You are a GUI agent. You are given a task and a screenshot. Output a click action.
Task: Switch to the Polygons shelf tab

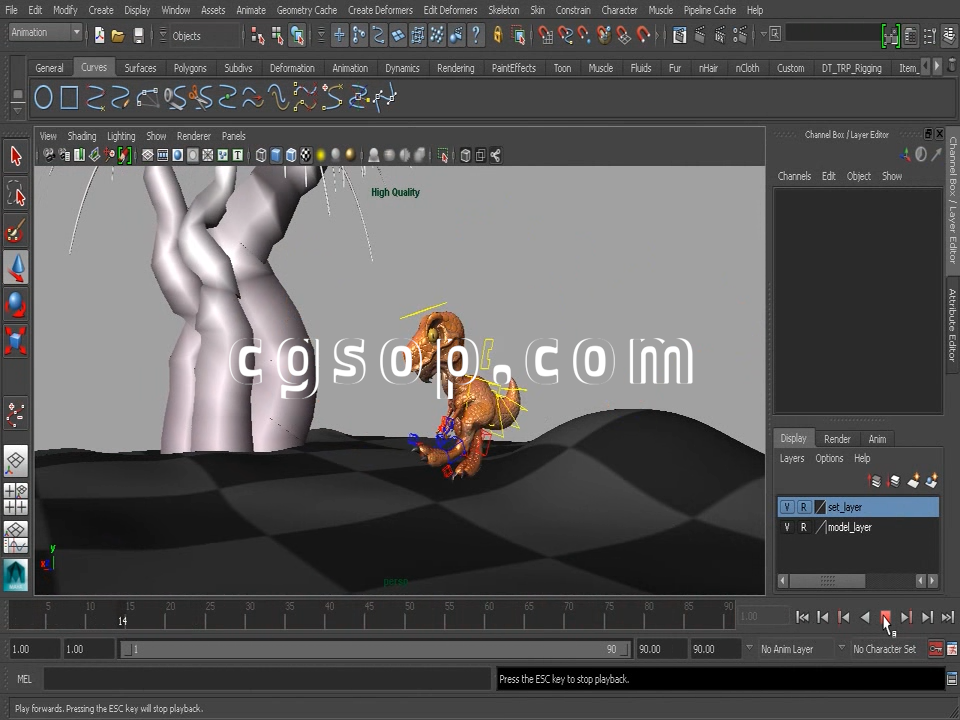pyautogui.click(x=190, y=68)
